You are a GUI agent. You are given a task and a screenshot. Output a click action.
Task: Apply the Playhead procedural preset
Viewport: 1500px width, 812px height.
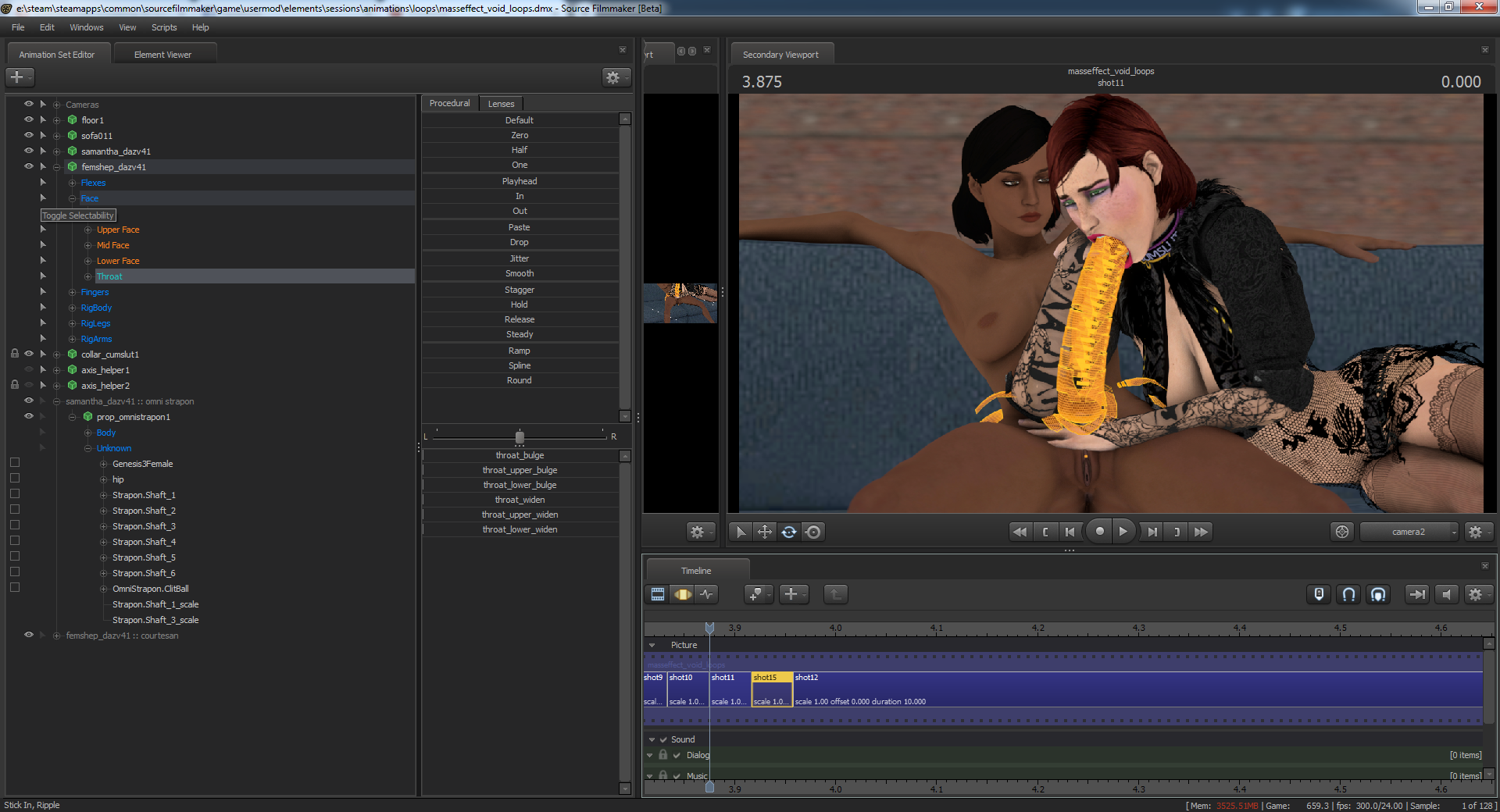point(520,181)
